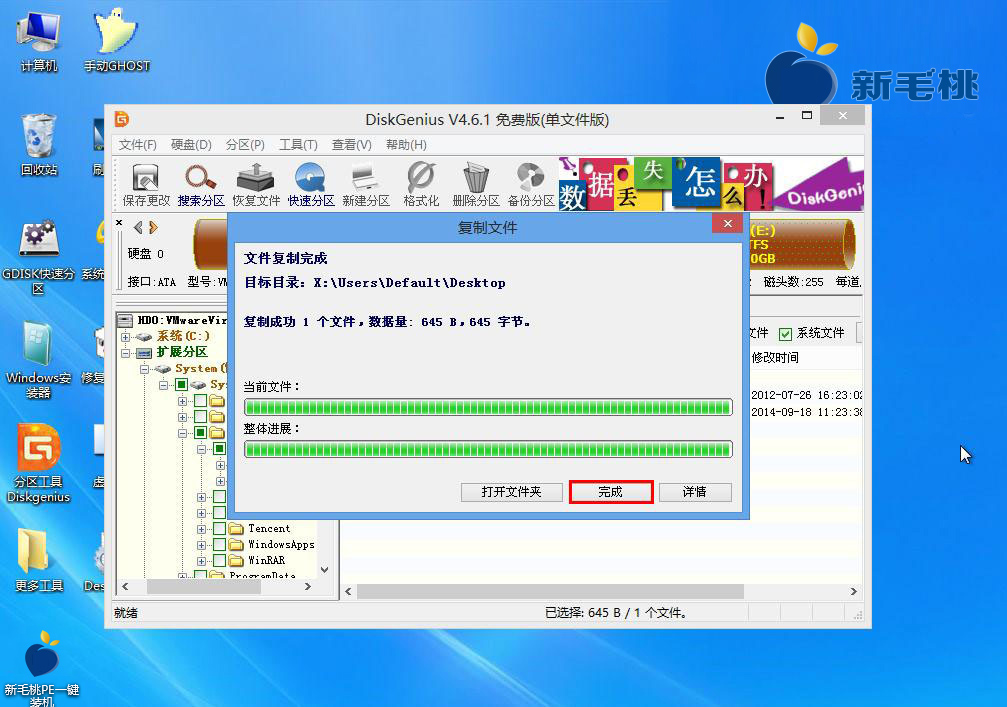Open the 文件(F) menu

click(137, 144)
